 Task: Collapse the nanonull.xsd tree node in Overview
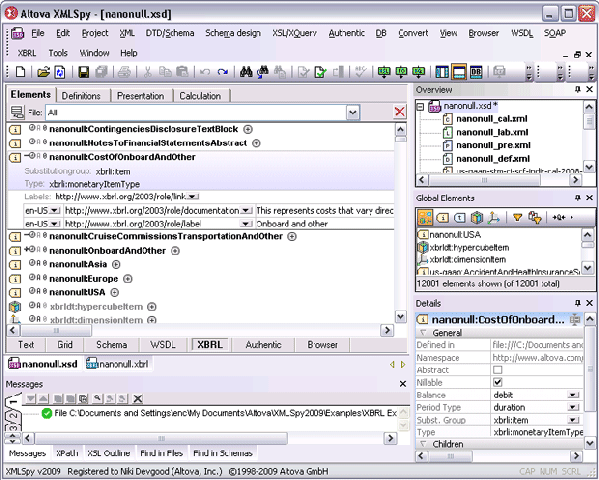point(421,107)
